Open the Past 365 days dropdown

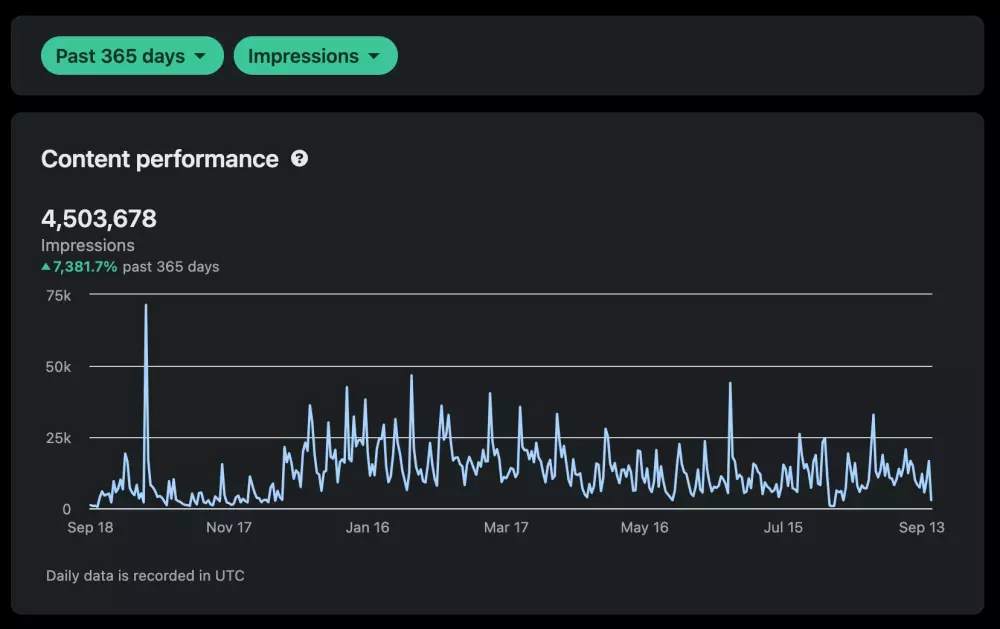pos(131,56)
